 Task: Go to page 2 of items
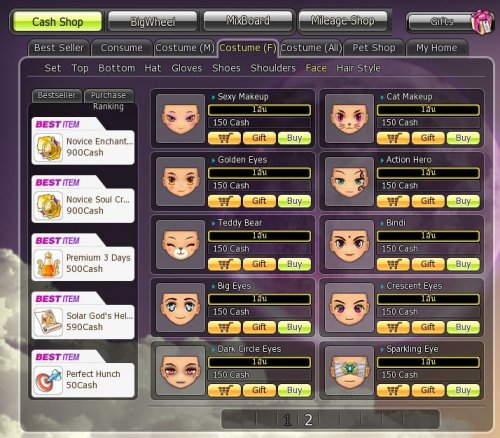tap(309, 420)
